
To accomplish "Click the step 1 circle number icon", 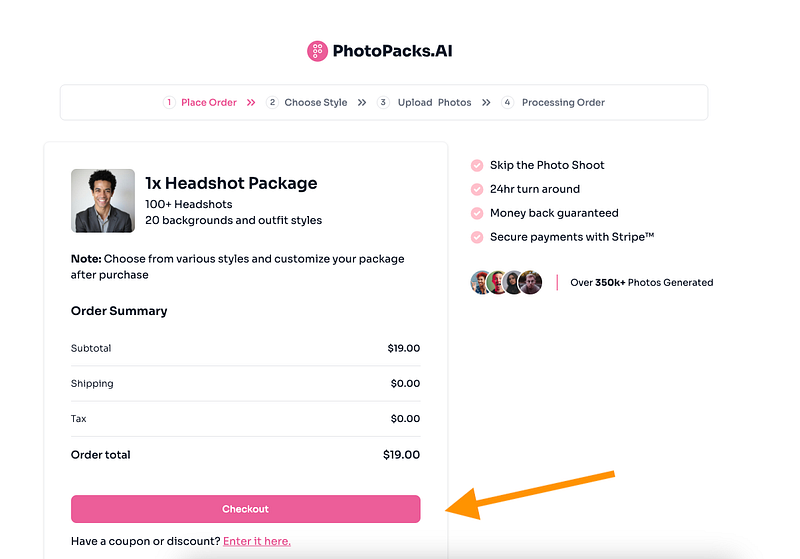I will click(169, 102).
